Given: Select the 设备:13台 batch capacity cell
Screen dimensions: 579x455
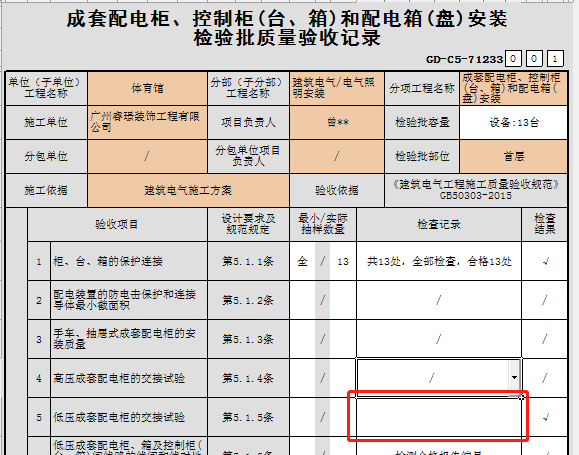Looking at the screenshot, I should [513, 122].
